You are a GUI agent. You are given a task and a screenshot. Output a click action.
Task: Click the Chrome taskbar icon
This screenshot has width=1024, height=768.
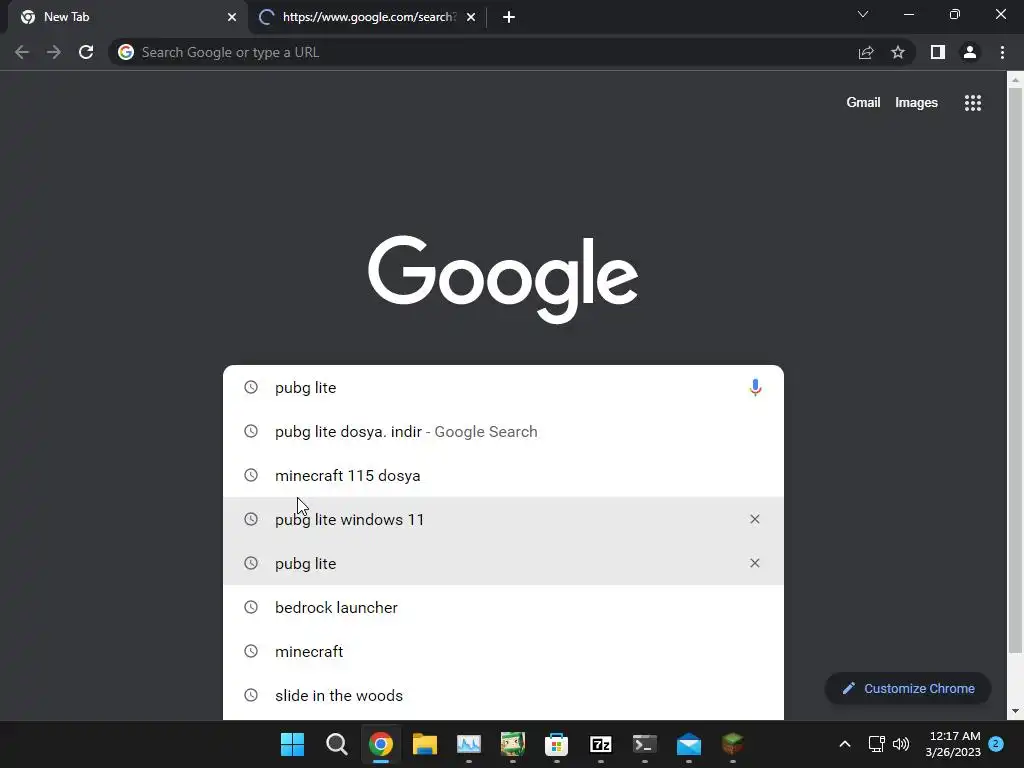pos(381,744)
